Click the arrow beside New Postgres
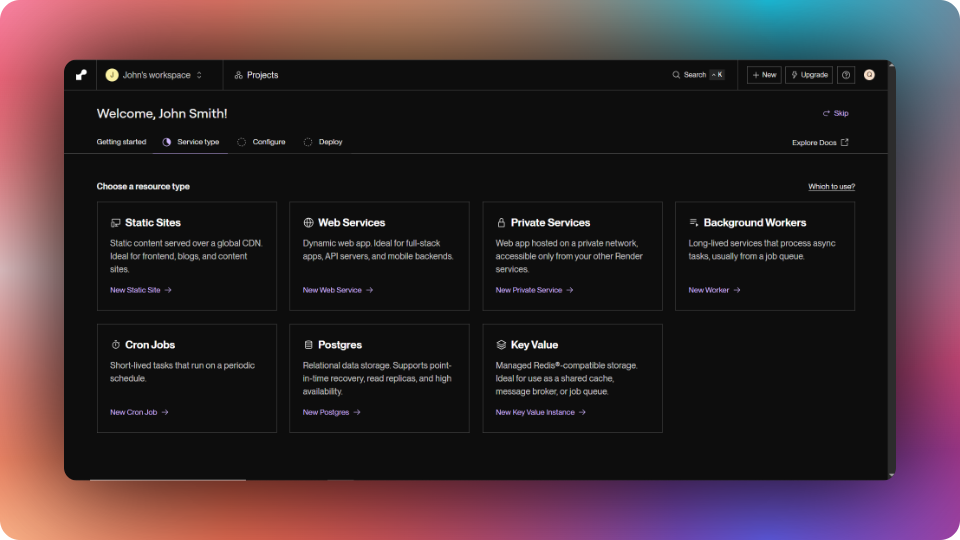Image resolution: width=960 pixels, height=540 pixels. click(357, 413)
